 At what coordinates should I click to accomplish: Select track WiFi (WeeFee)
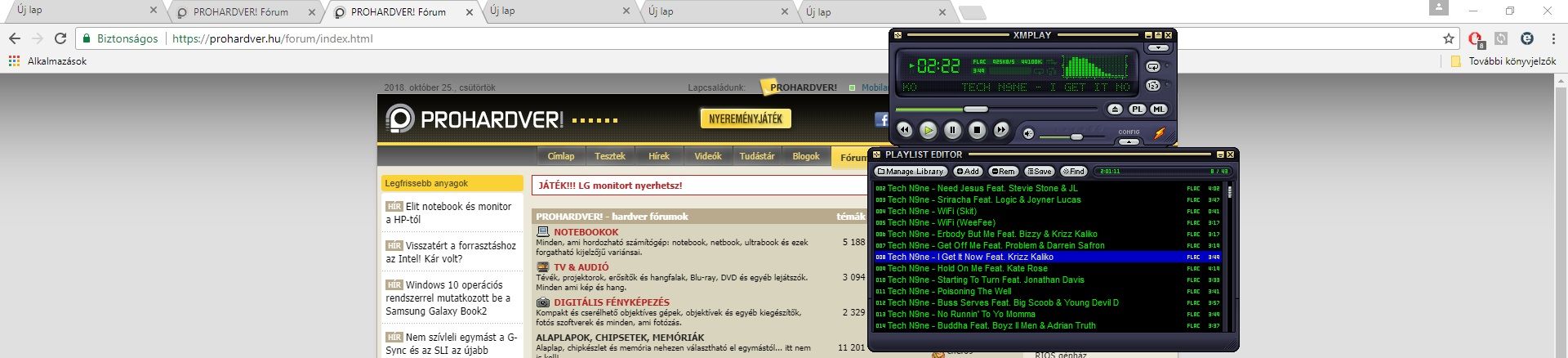click(x=1049, y=222)
